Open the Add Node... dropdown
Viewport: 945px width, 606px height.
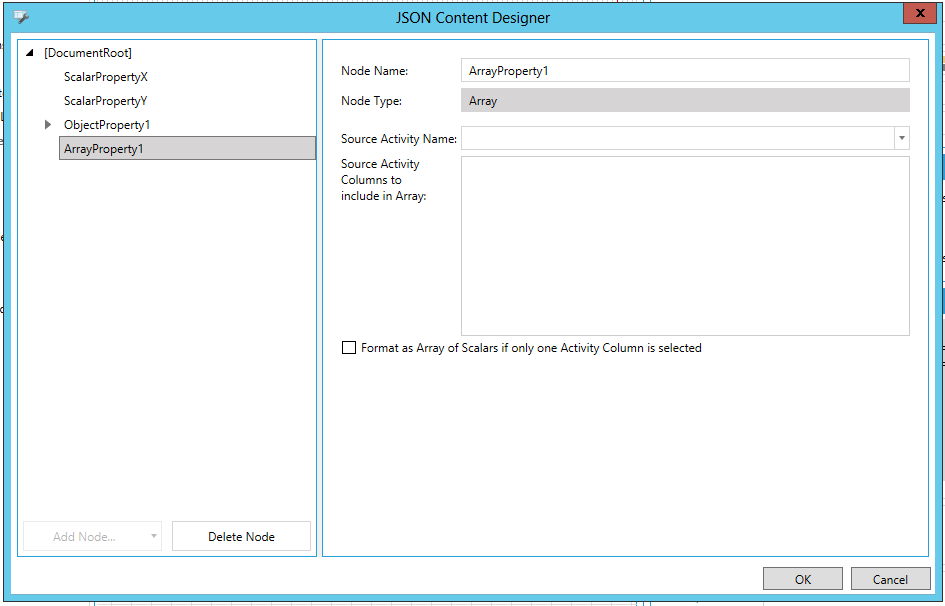[x=92, y=536]
